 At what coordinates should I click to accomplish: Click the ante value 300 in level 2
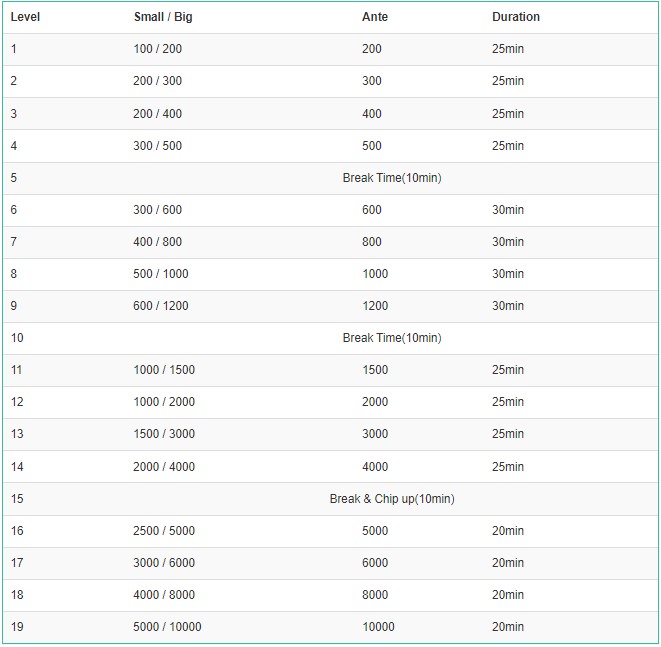(x=372, y=81)
